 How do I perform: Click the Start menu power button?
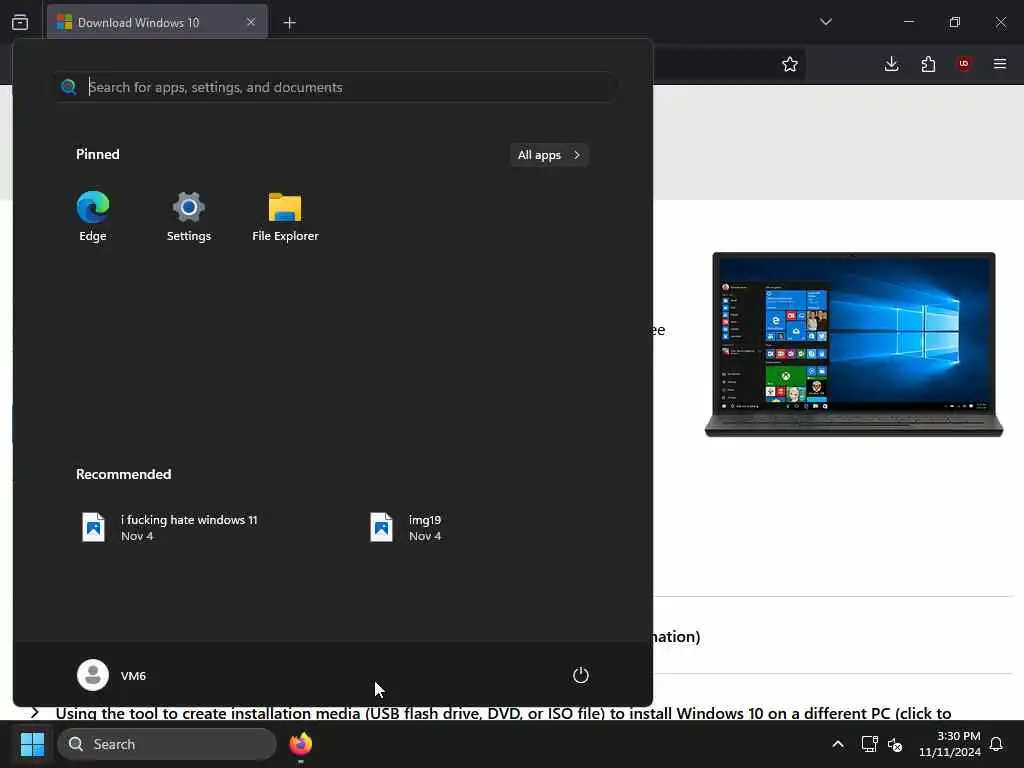click(x=581, y=675)
